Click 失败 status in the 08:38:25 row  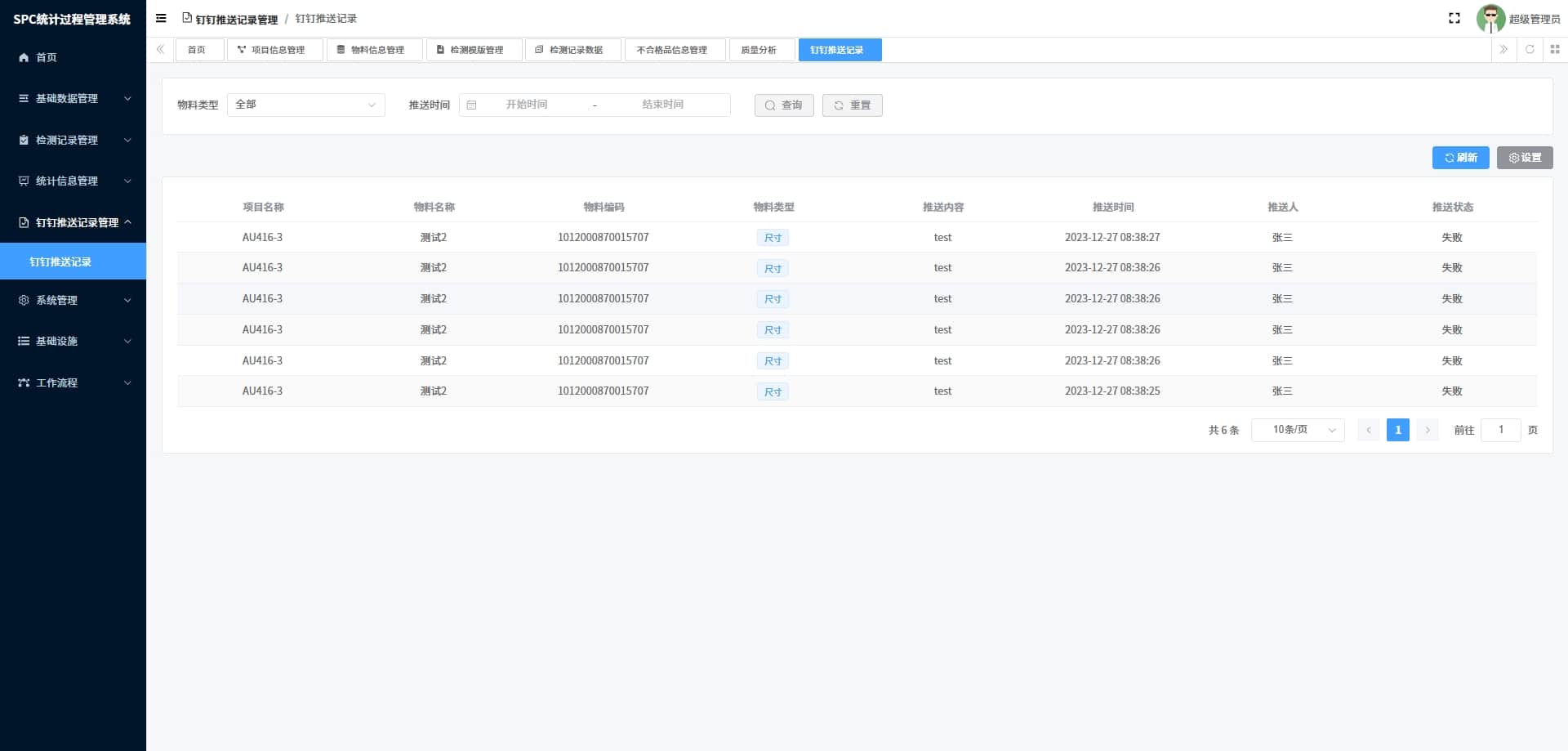click(1452, 391)
